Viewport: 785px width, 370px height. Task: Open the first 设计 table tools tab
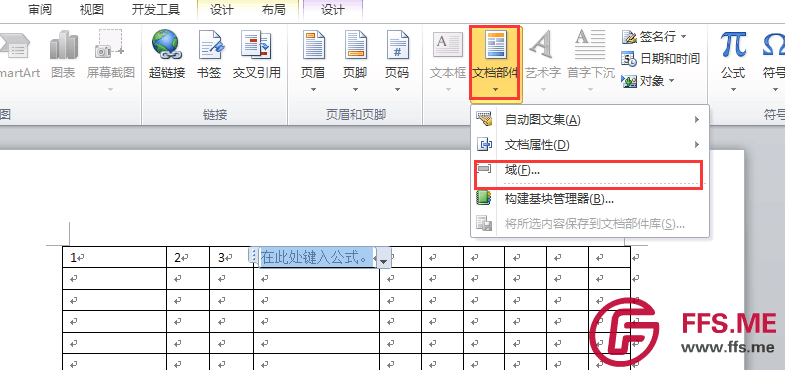(x=222, y=10)
